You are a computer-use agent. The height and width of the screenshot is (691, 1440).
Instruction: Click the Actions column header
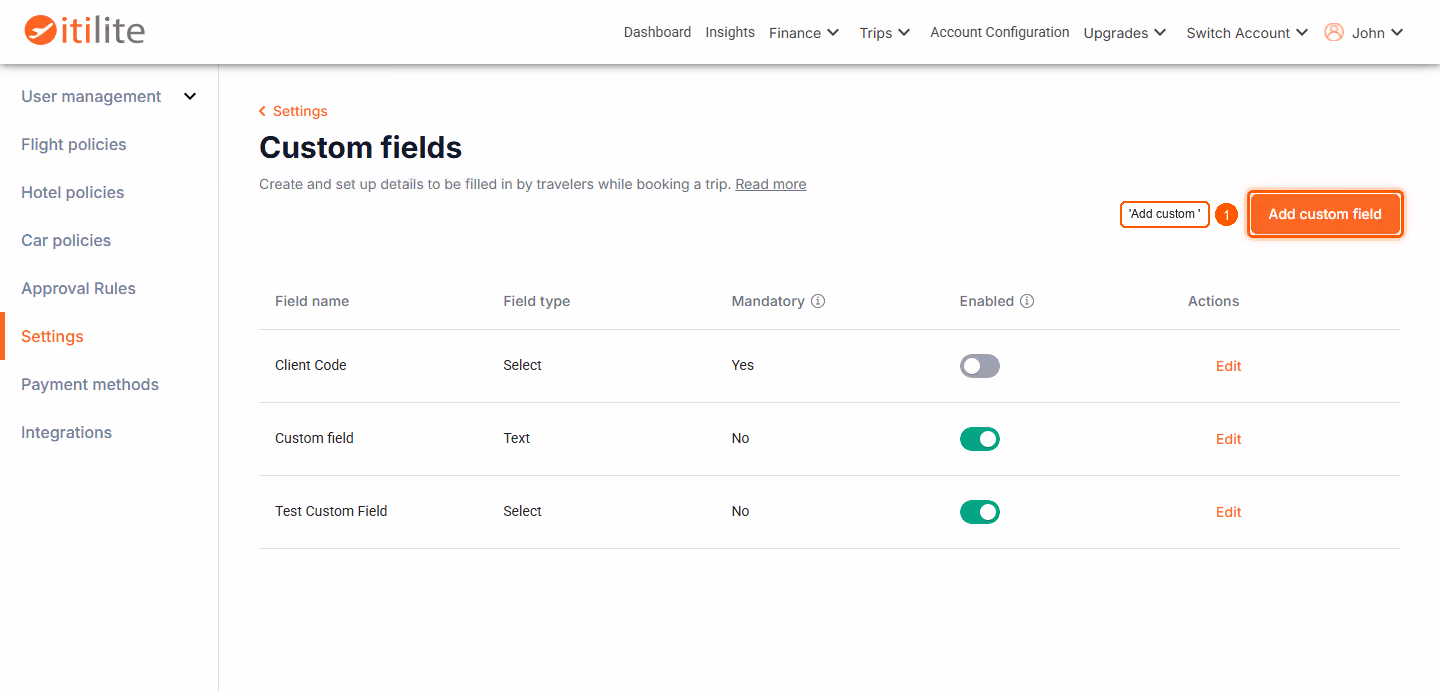coord(1214,301)
